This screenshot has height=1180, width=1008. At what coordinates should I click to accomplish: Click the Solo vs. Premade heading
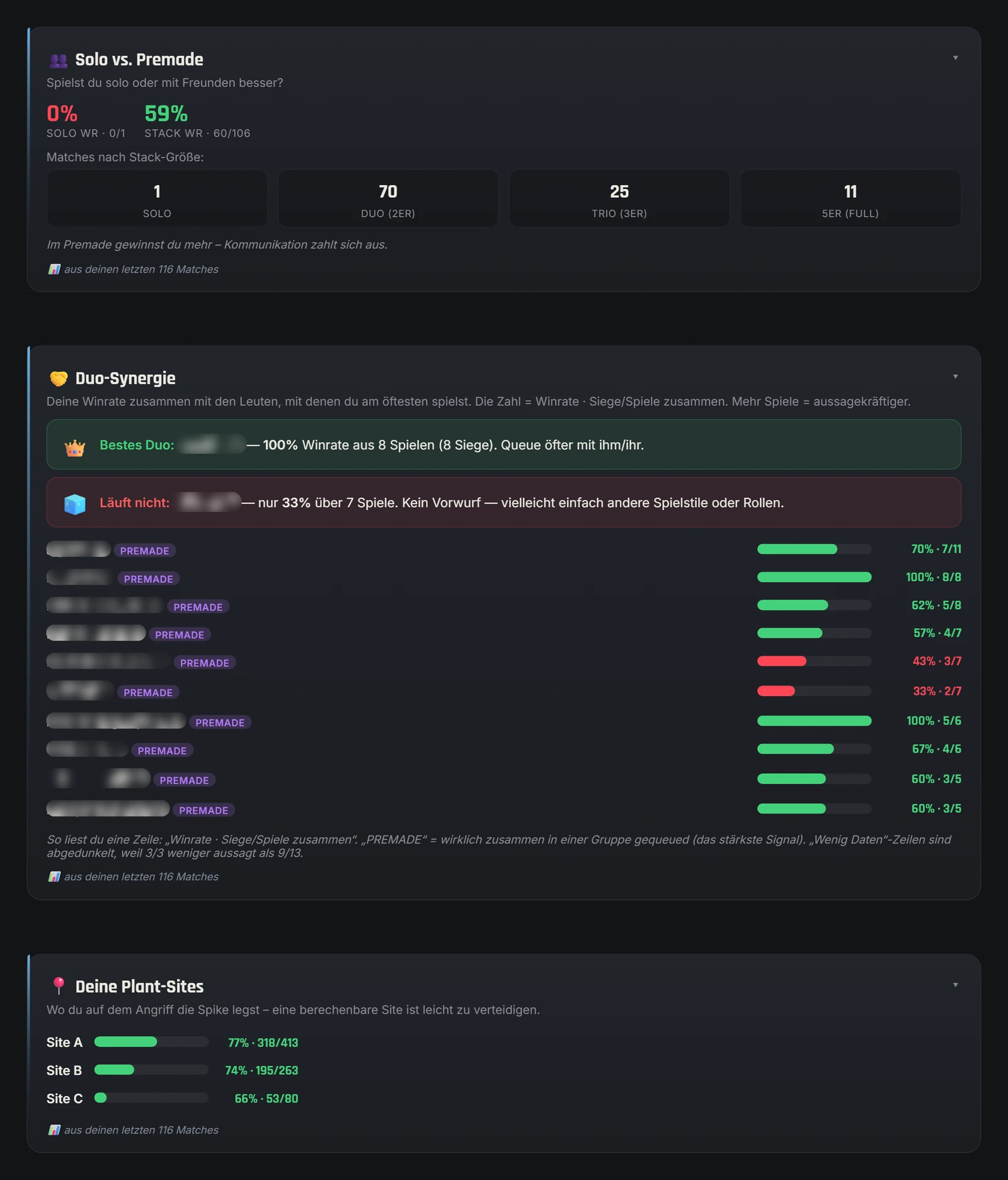139,60
